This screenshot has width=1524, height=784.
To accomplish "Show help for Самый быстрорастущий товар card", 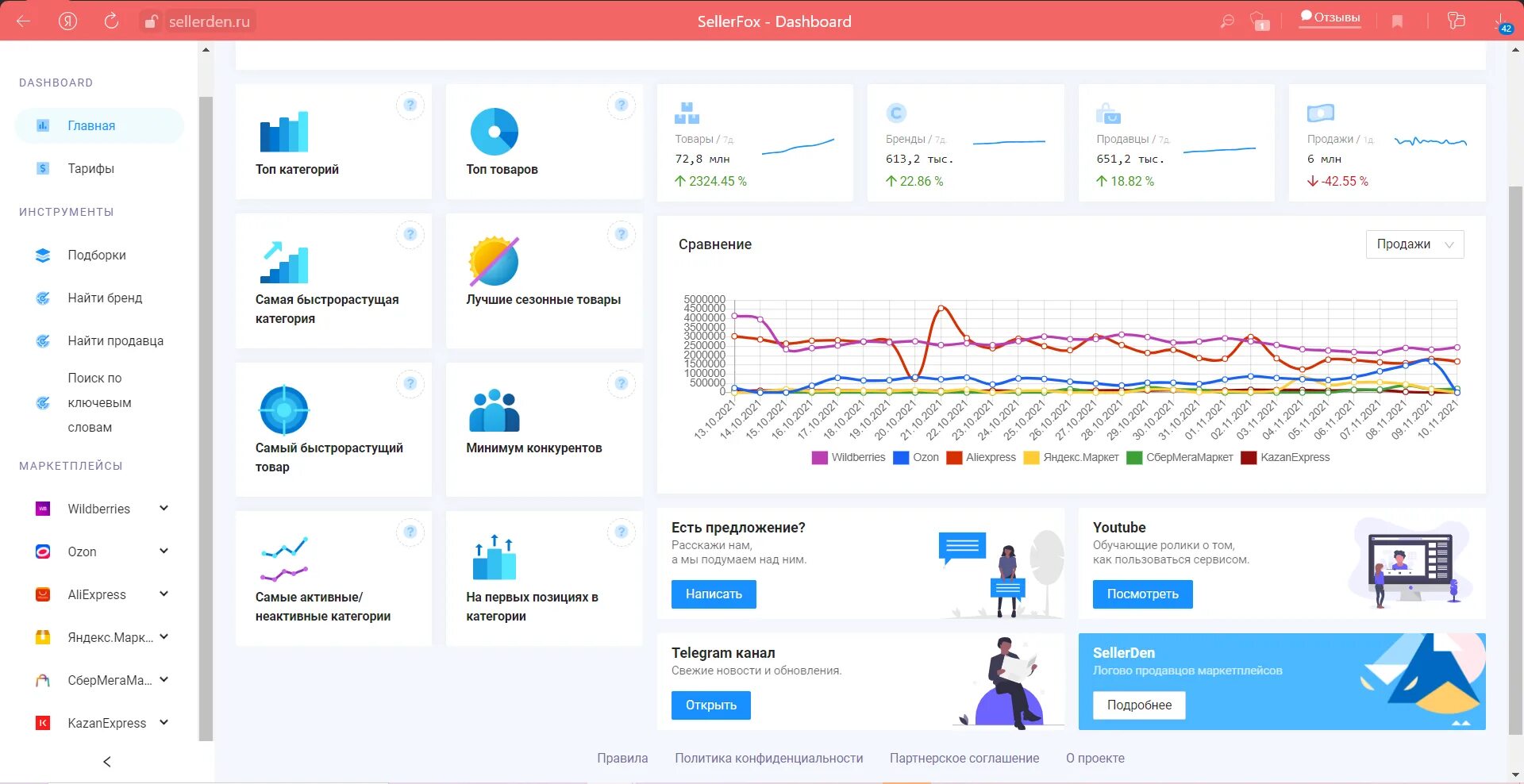I will coord(410,383).
